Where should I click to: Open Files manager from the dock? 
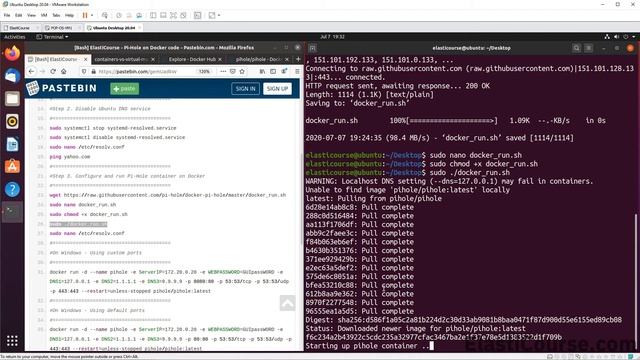[x=12, y=99]
